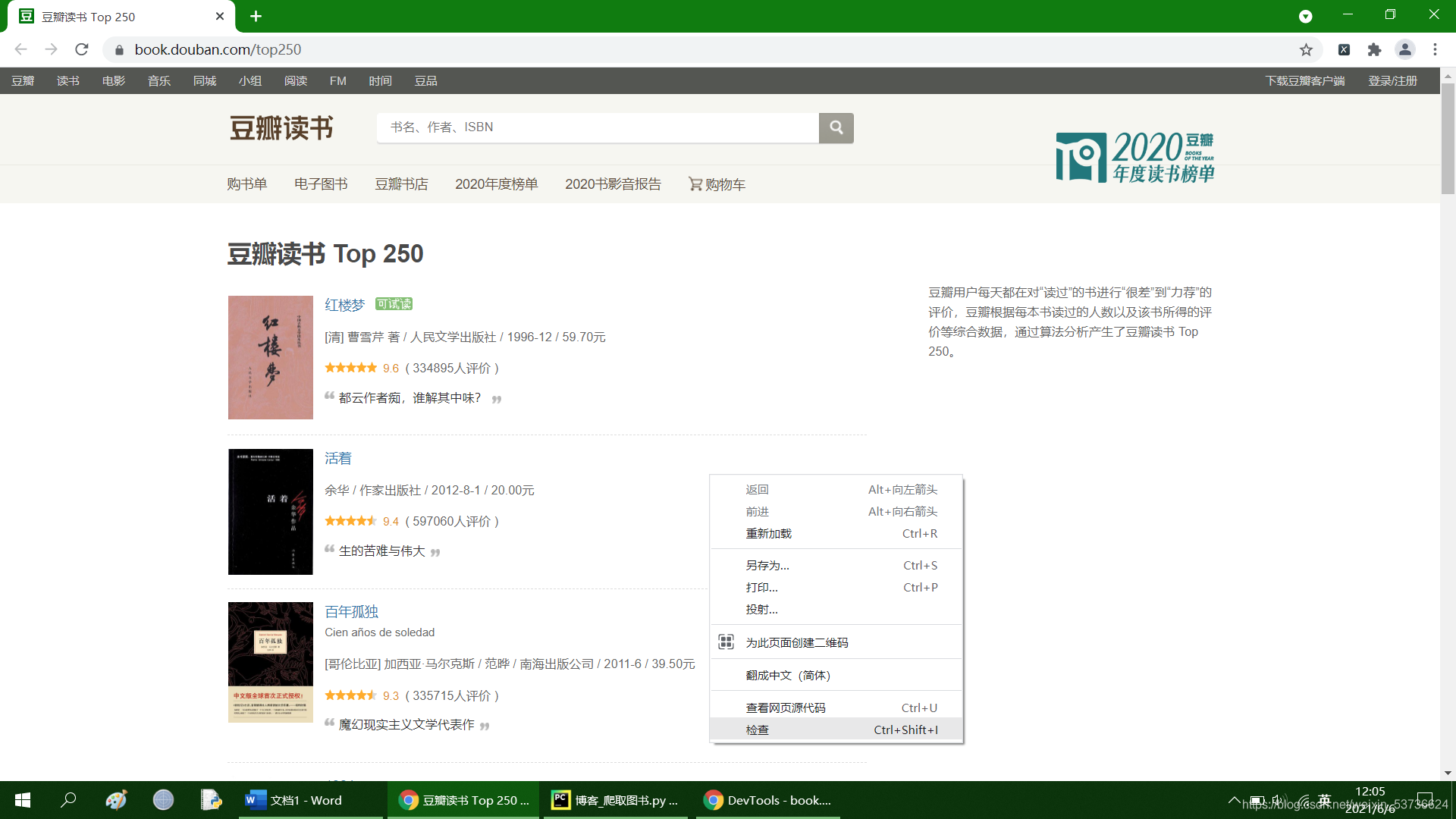Choose 前进 in context menu
Screen dimensions: 1456x819
point(836,512)
